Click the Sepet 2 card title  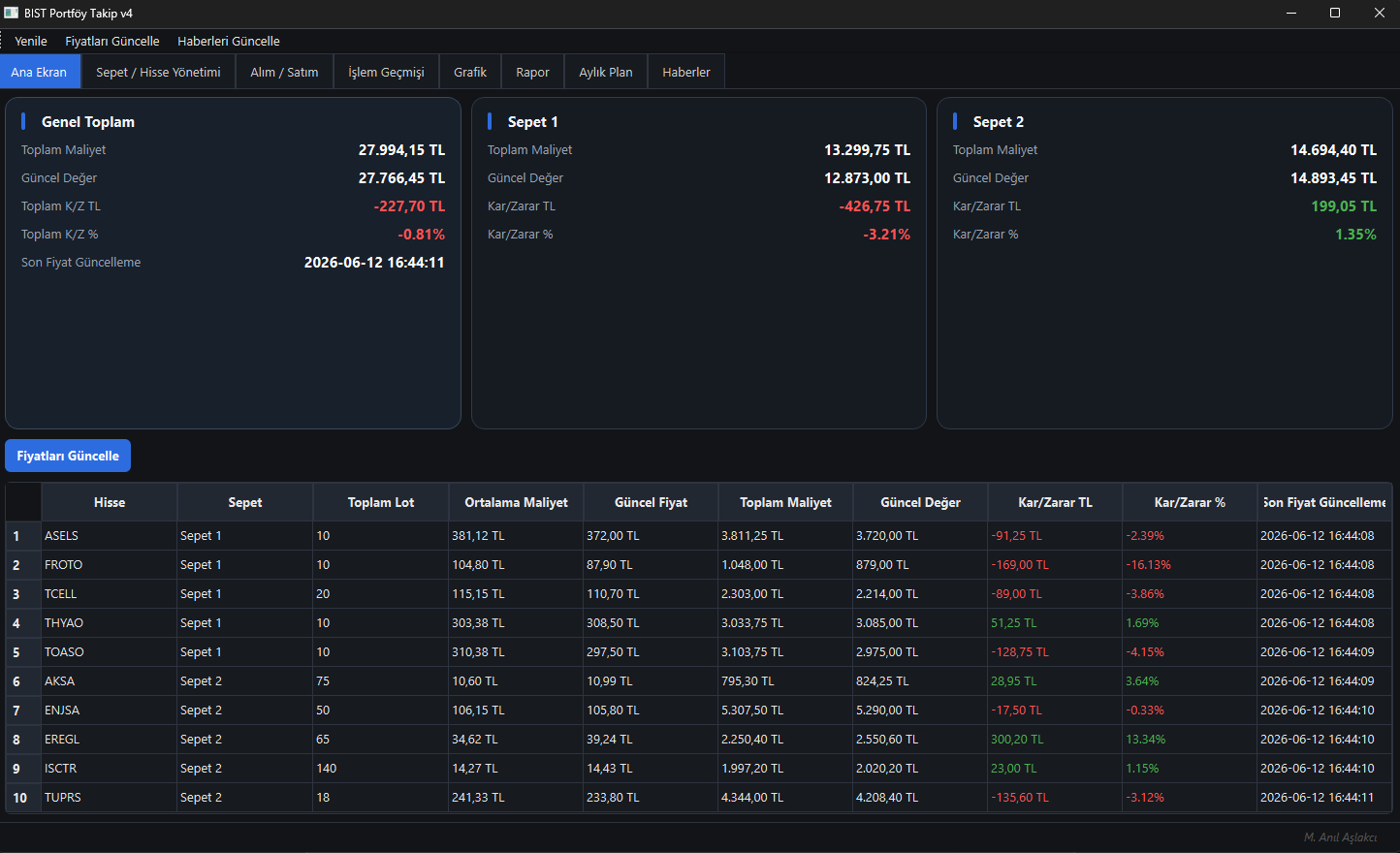click(998, 122)
